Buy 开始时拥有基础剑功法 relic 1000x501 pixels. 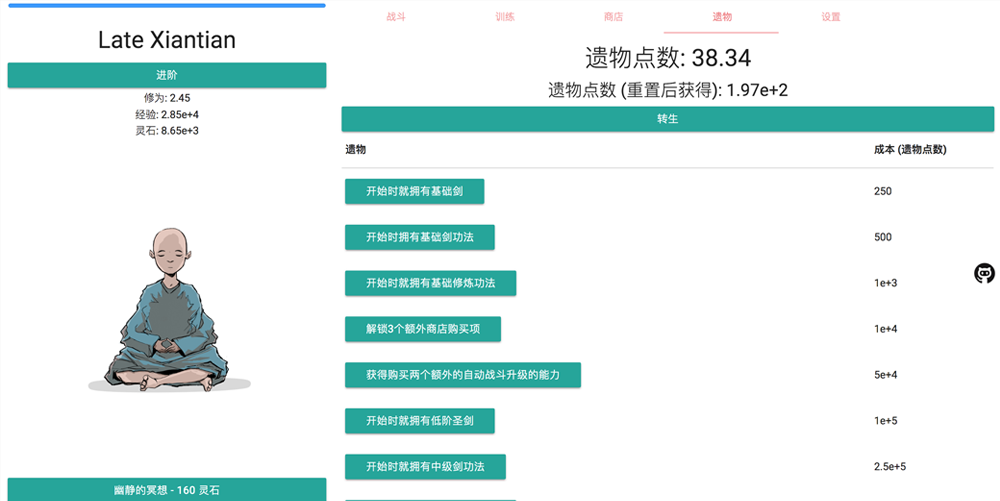tap(420, 237)
